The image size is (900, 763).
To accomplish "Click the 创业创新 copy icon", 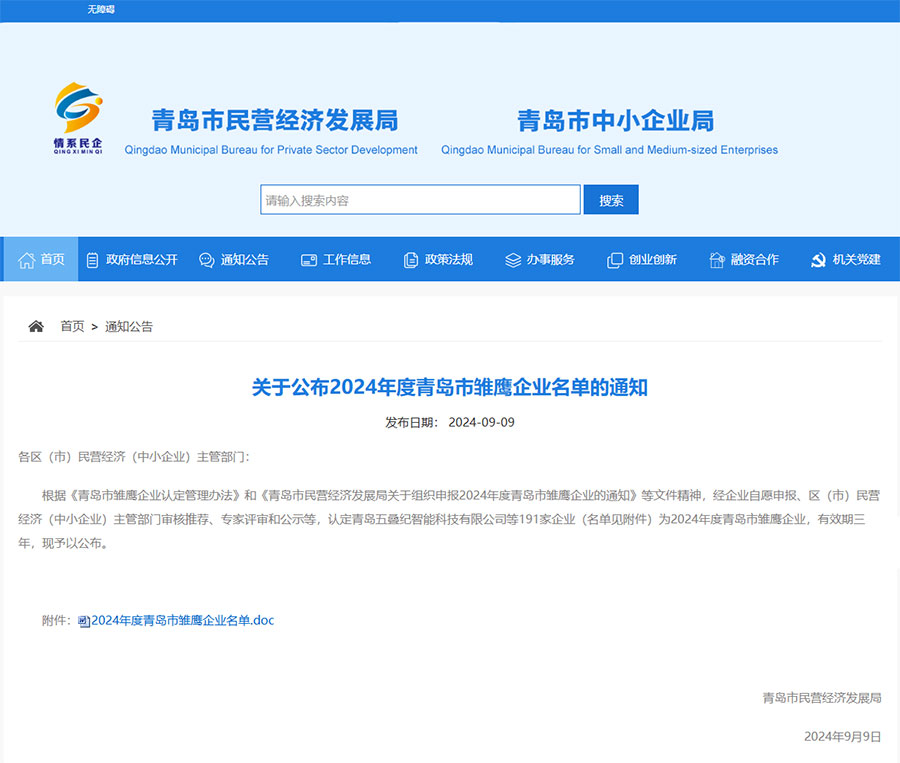I will coord(615,260).
